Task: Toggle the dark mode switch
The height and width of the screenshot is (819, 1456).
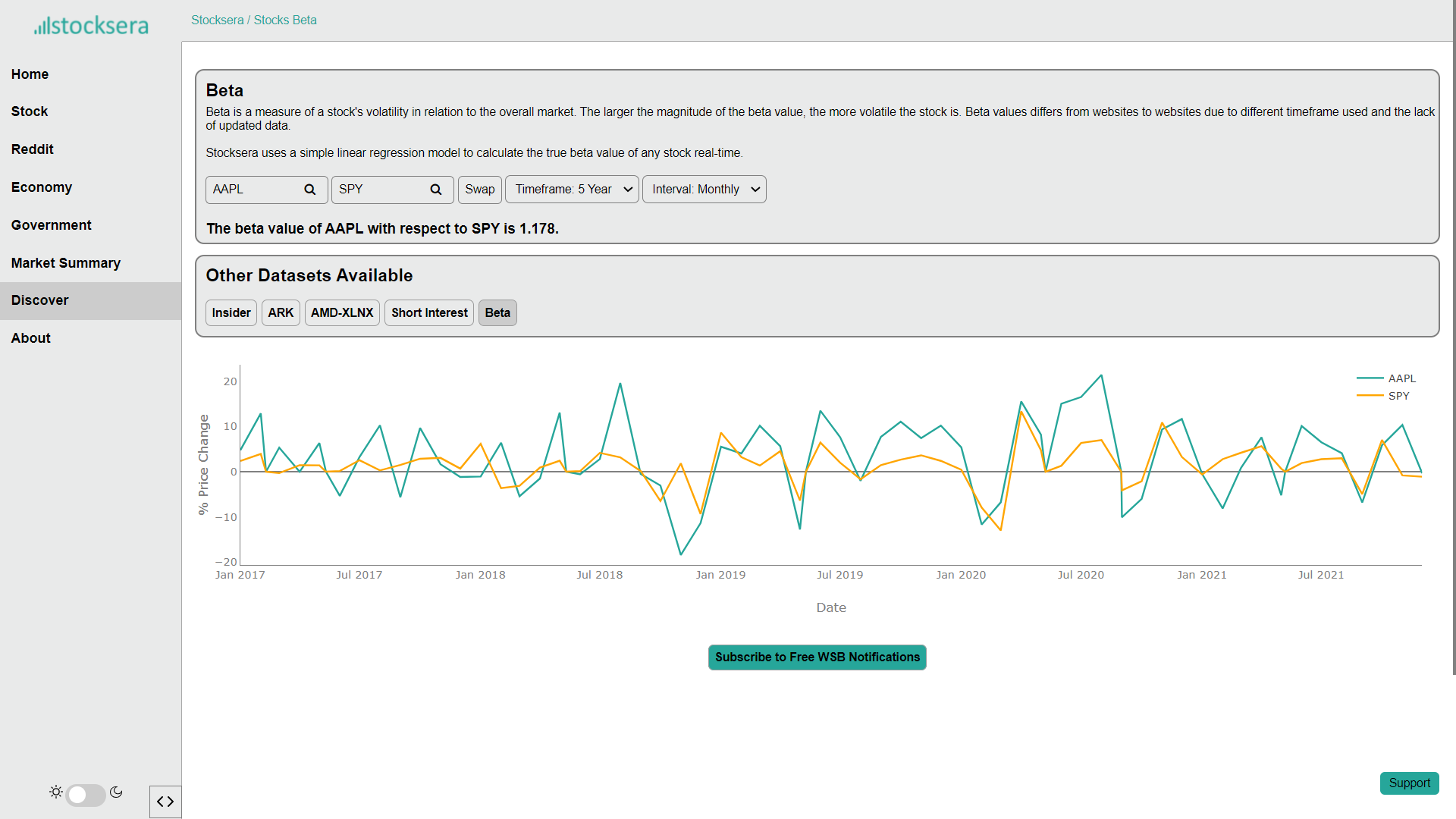Action: (86, 795)
